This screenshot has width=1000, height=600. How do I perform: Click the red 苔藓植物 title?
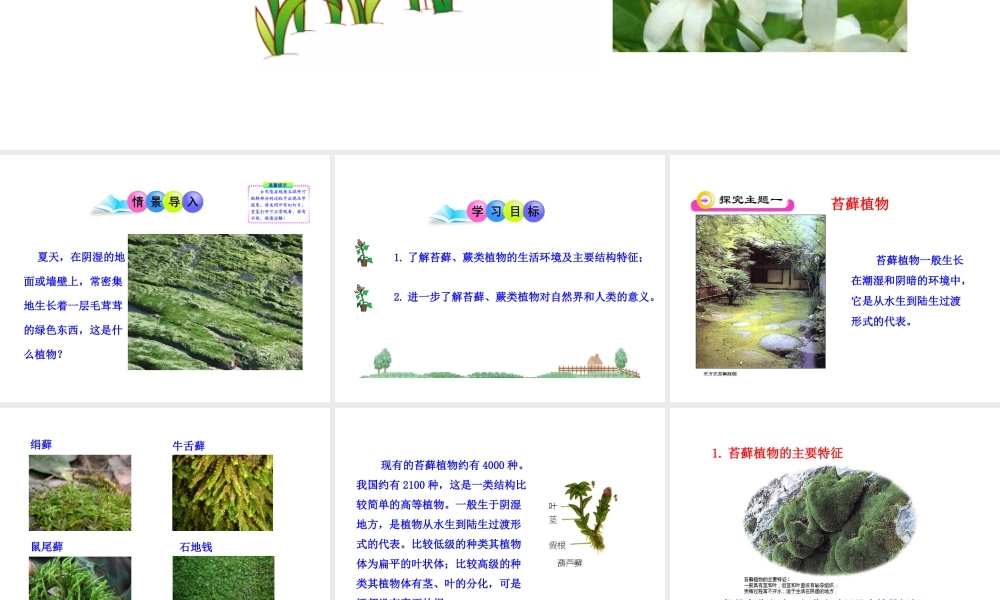pyautogui.click(x=860, y=204)
